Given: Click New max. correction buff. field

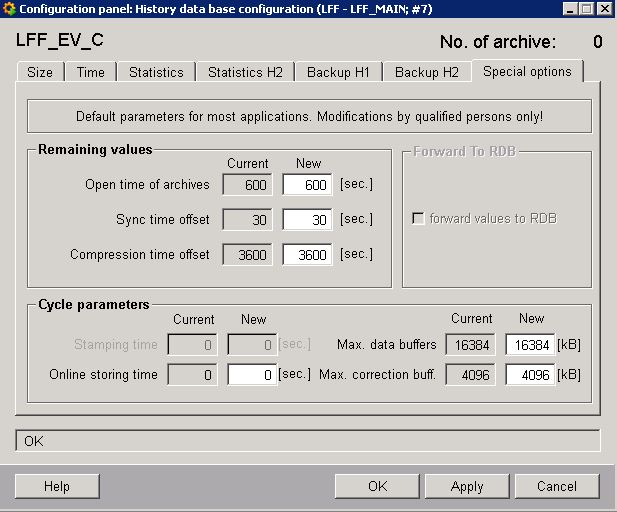Looking at the screenshot, I should point(530,375).
